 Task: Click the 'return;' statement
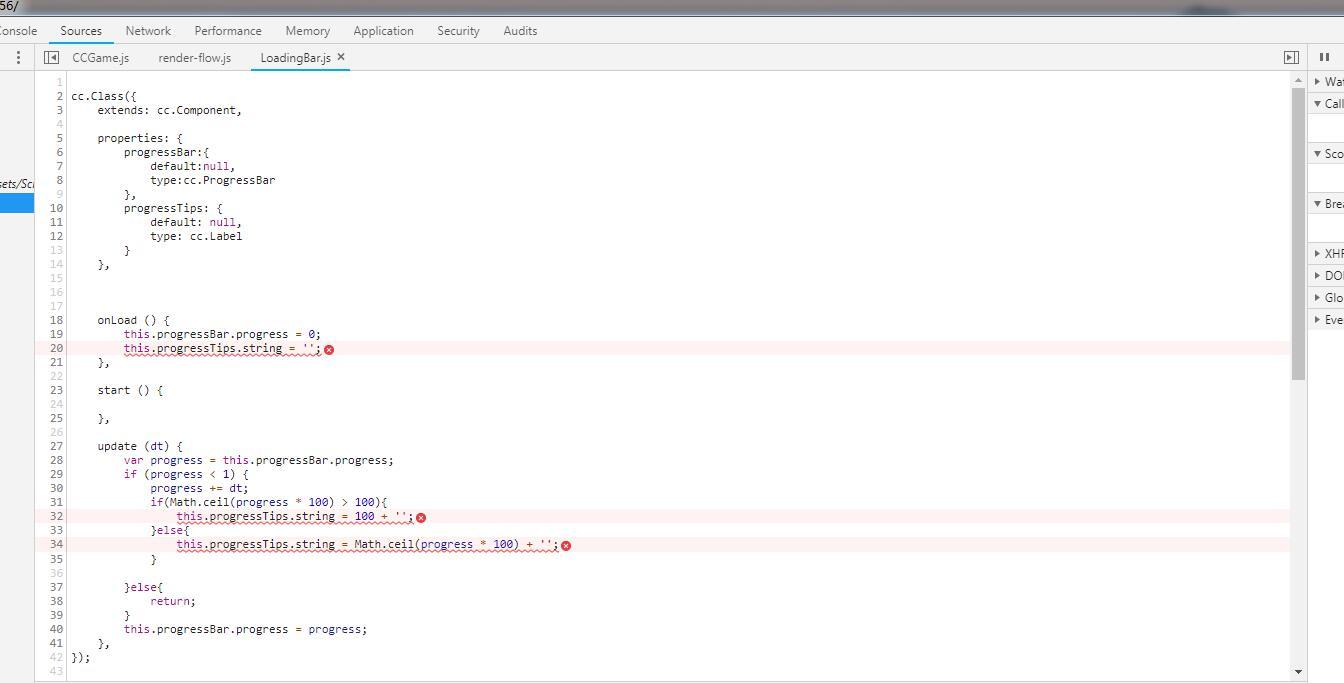[173, 601]
